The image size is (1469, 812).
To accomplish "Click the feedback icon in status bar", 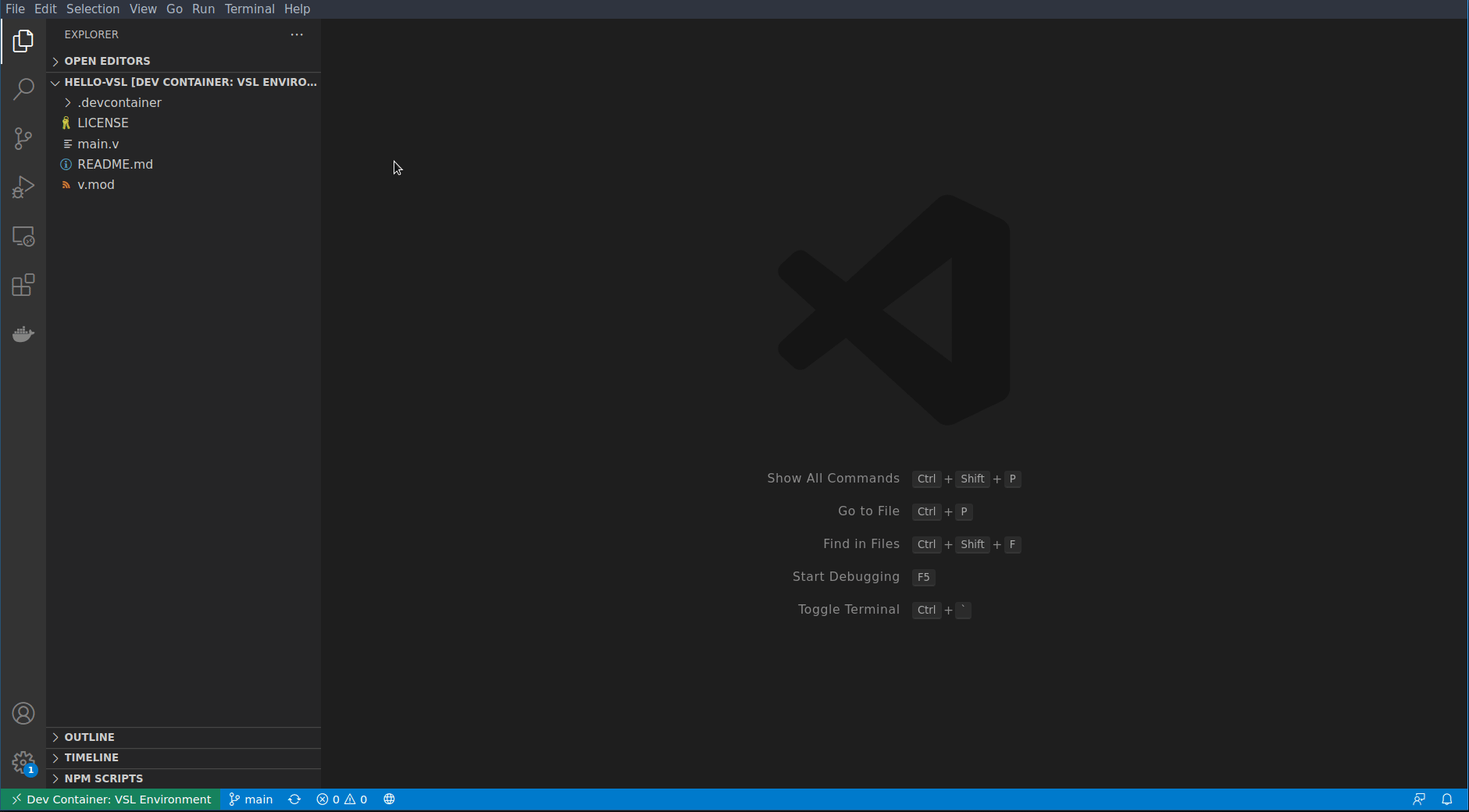I will pos(1419,800).
